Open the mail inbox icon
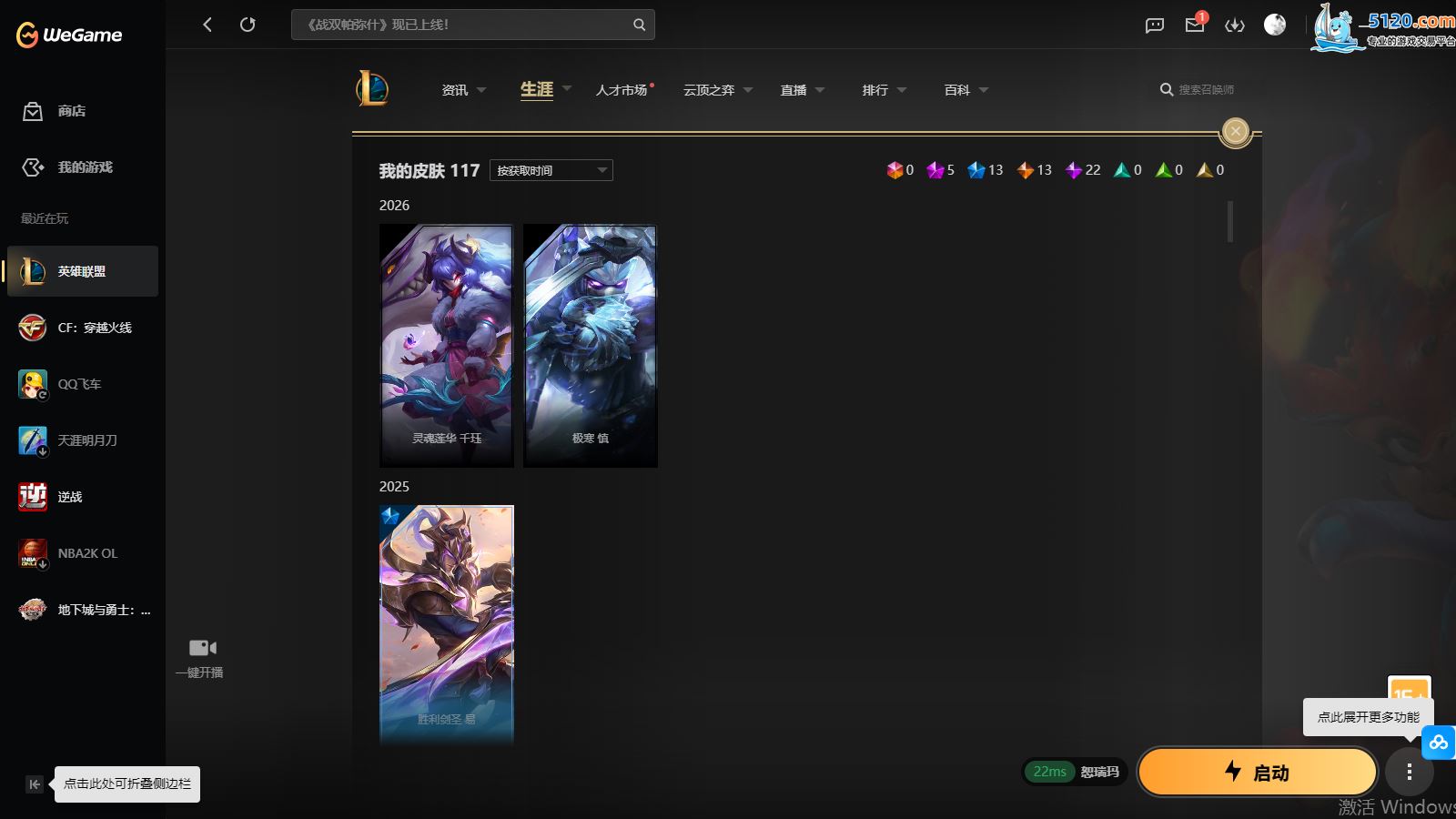Image resolution: width=1456 pixels, height=819 pixels. (1195, 25)
